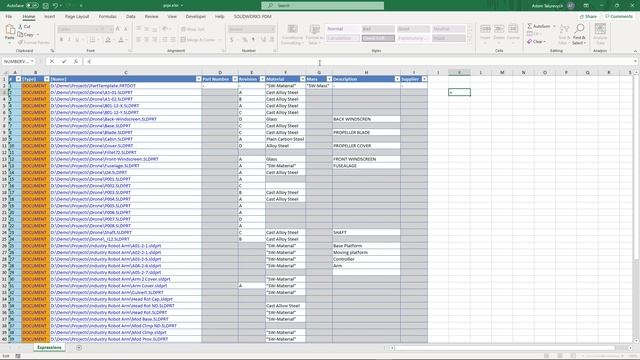Viewport: 640px width, 360px height.
Task: Switch to the Insert ribbon tab
Action: pyautogui.click(x=49, y=16)
